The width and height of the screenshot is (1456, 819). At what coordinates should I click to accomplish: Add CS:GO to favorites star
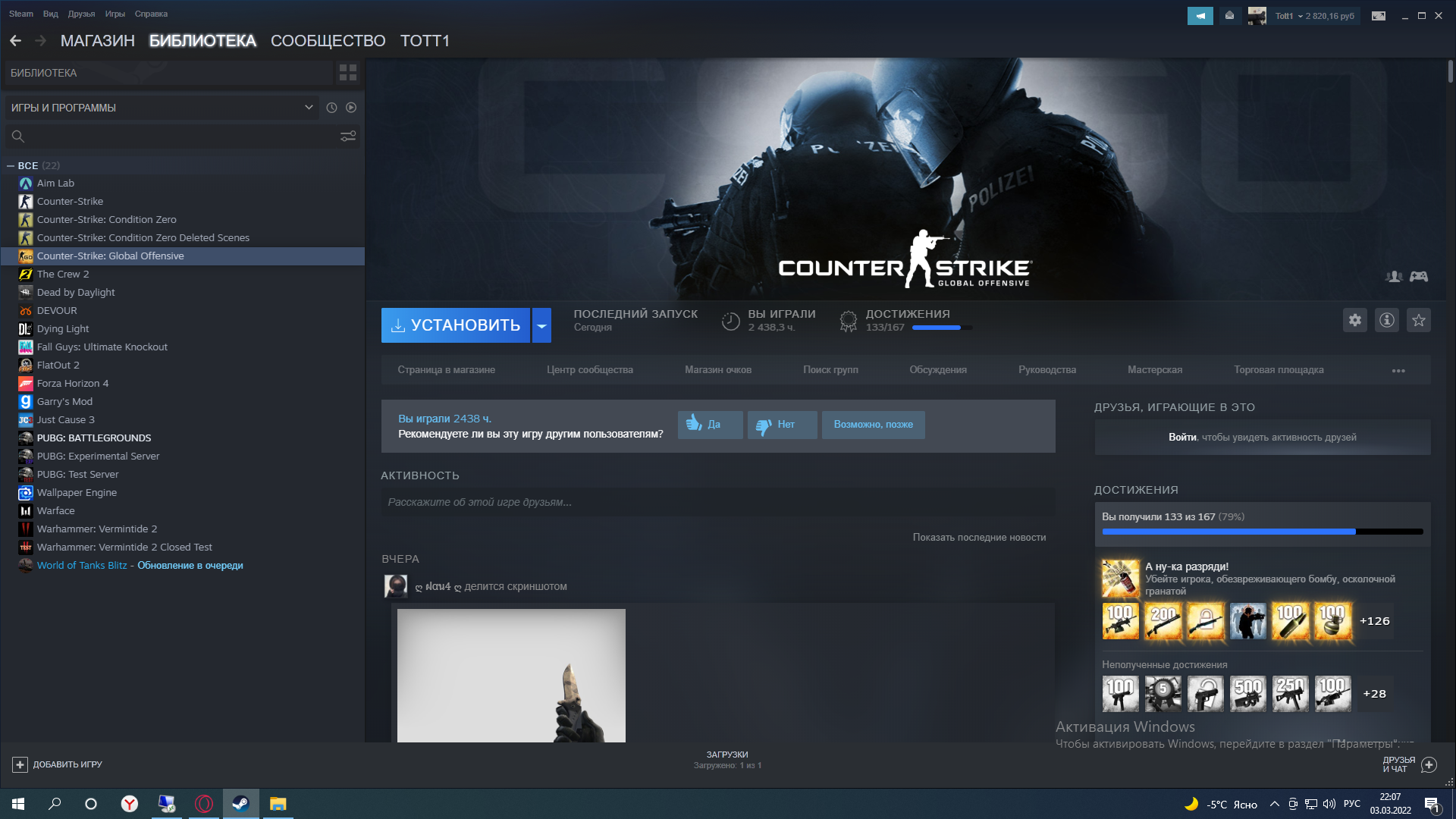1419,321
